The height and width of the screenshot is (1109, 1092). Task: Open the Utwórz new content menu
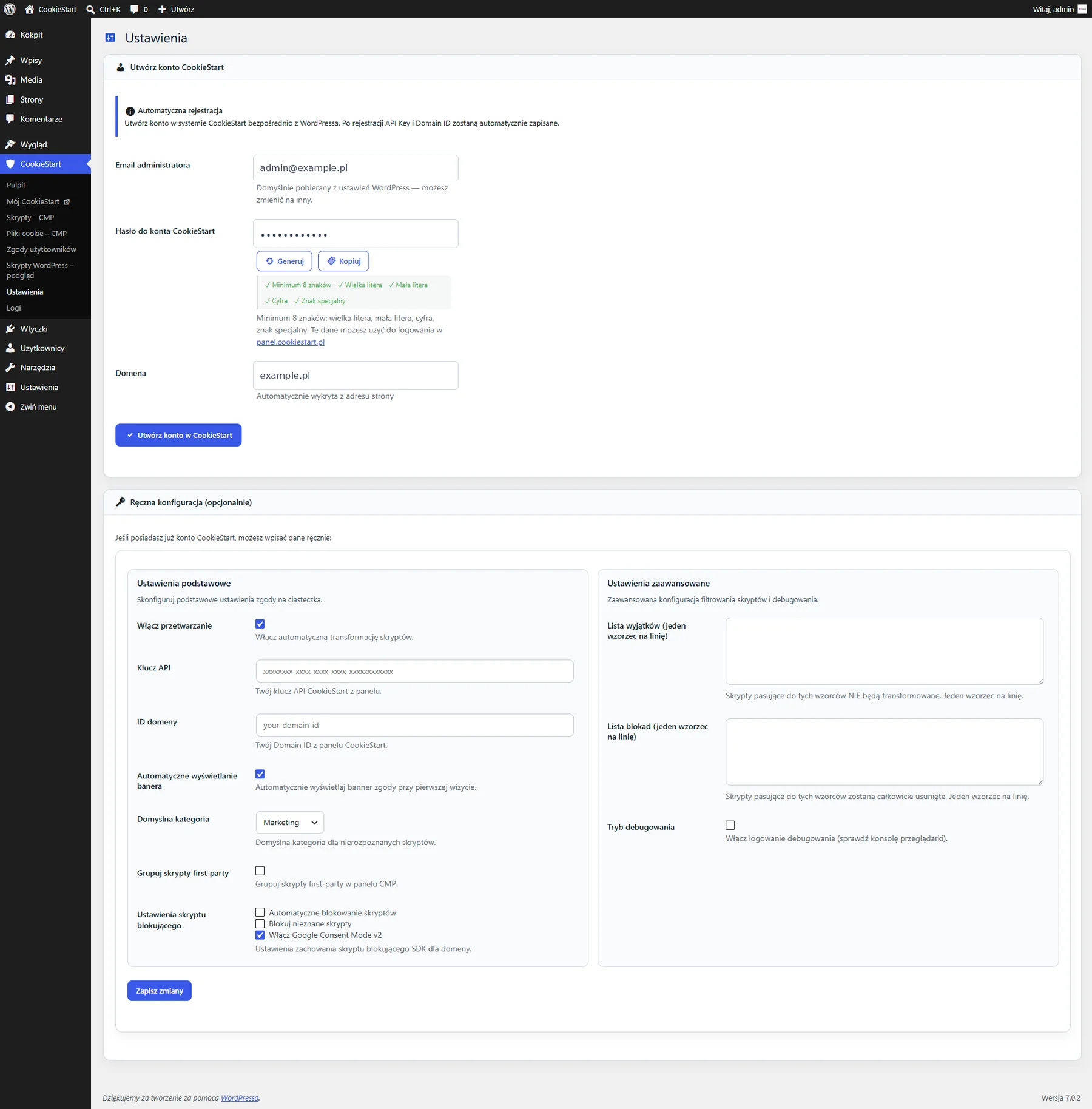176,9
